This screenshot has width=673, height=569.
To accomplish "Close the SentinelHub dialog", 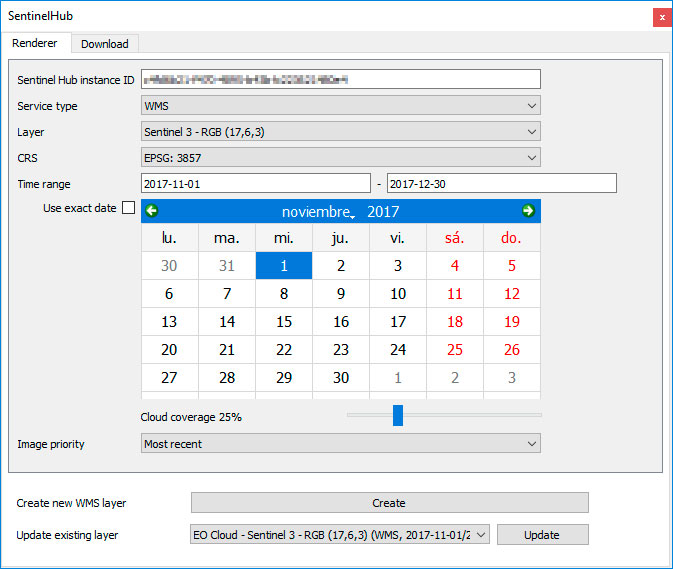I will (663, 18).
